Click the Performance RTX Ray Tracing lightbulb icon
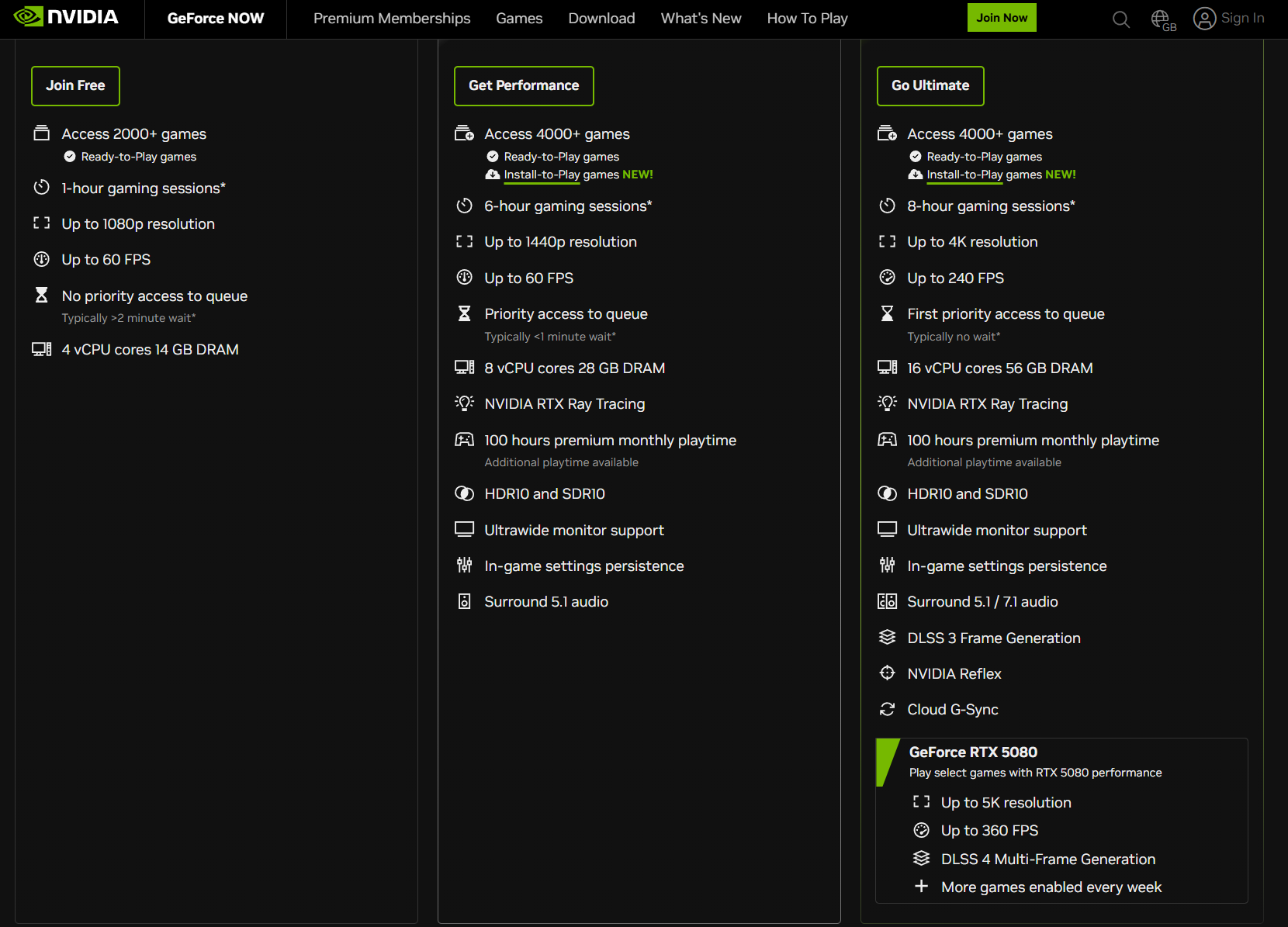This screenshot has height=927, width=1288. point(465,403)
